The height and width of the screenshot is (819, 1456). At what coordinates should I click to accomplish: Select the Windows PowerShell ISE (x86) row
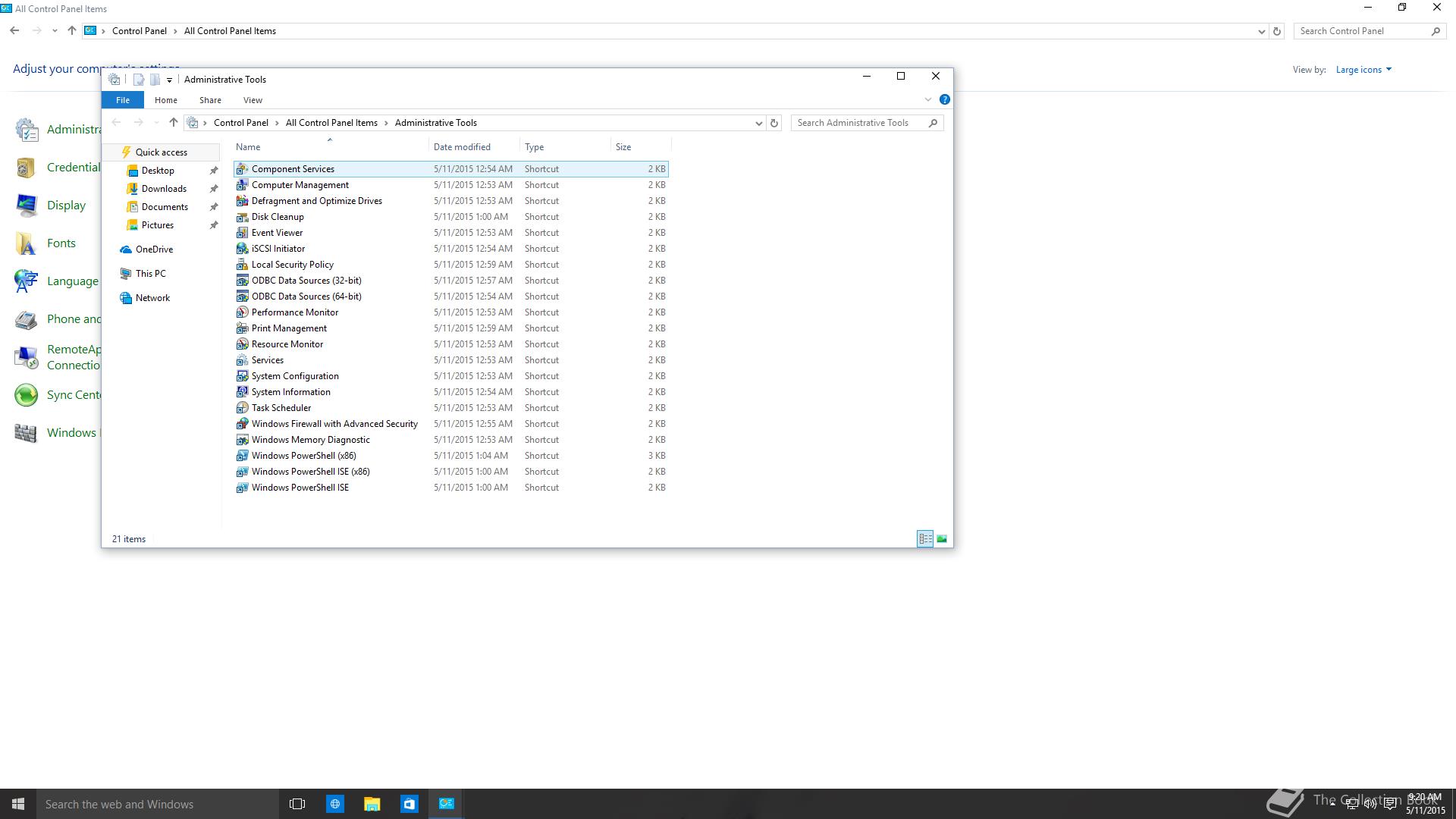point(451,472)
